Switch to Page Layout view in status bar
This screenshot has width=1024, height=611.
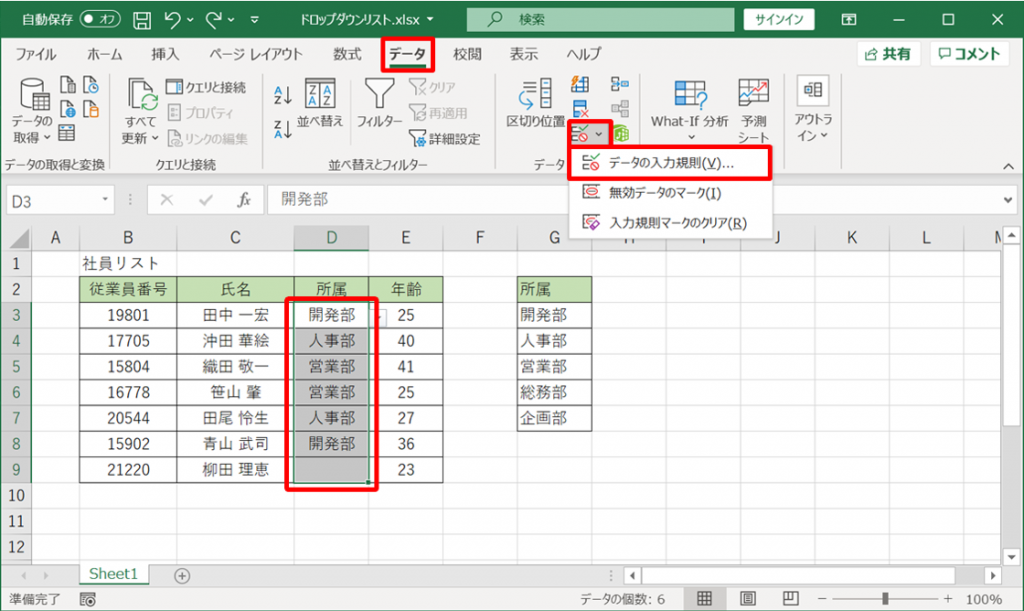pos(748,599)
